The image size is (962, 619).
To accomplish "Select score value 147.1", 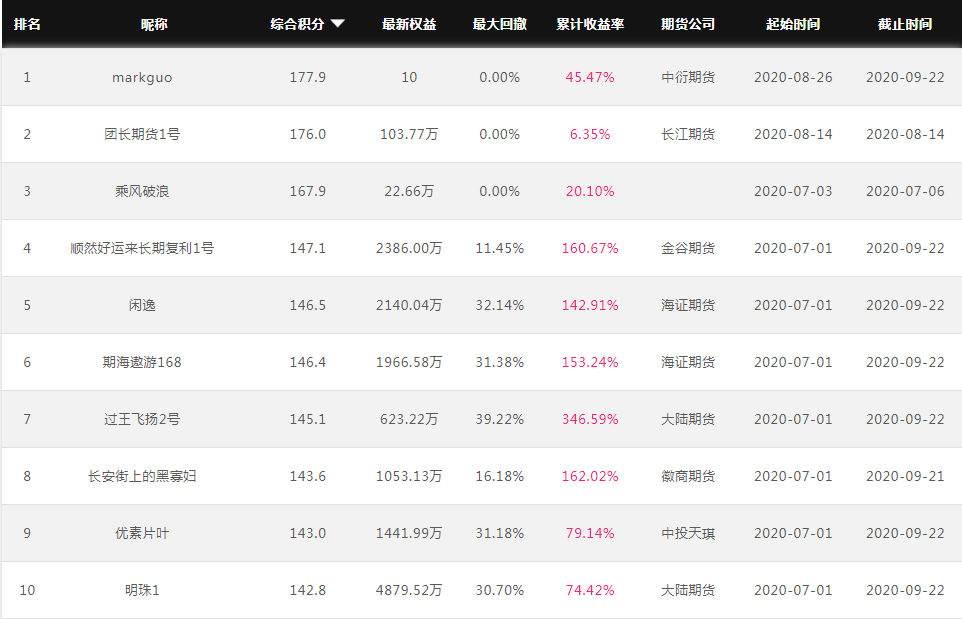I will tap(307, 248).
